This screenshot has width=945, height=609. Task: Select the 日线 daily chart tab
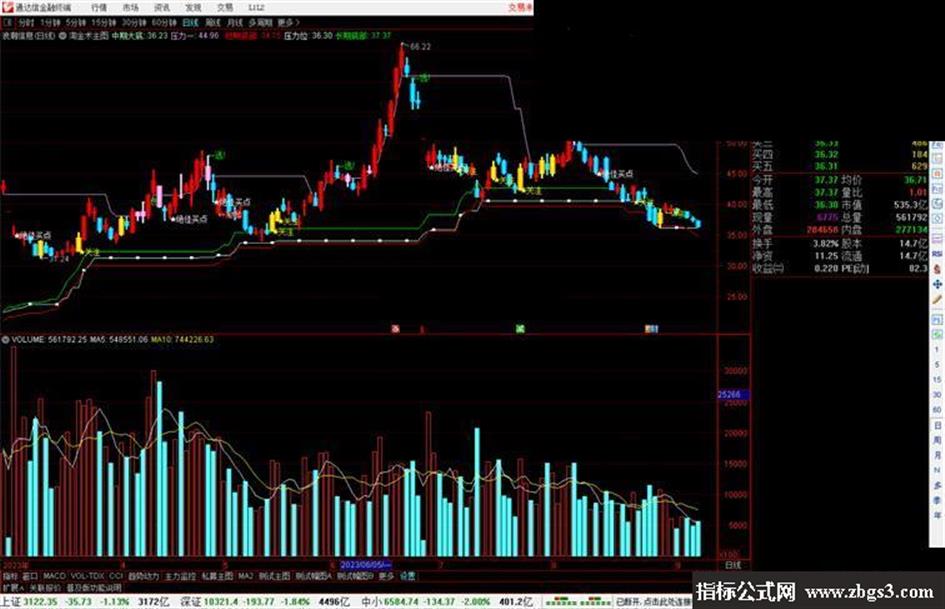coord(190,23)
